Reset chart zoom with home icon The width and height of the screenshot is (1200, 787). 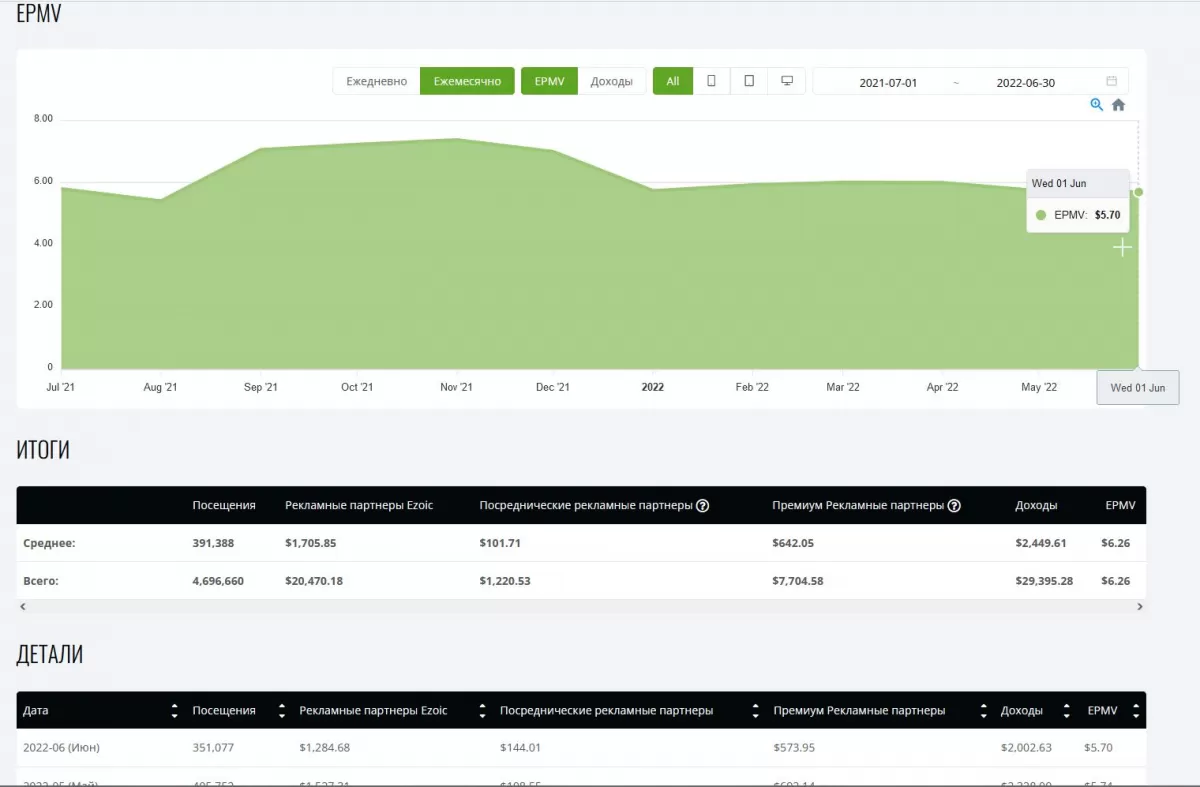[x=1118, y=105]
